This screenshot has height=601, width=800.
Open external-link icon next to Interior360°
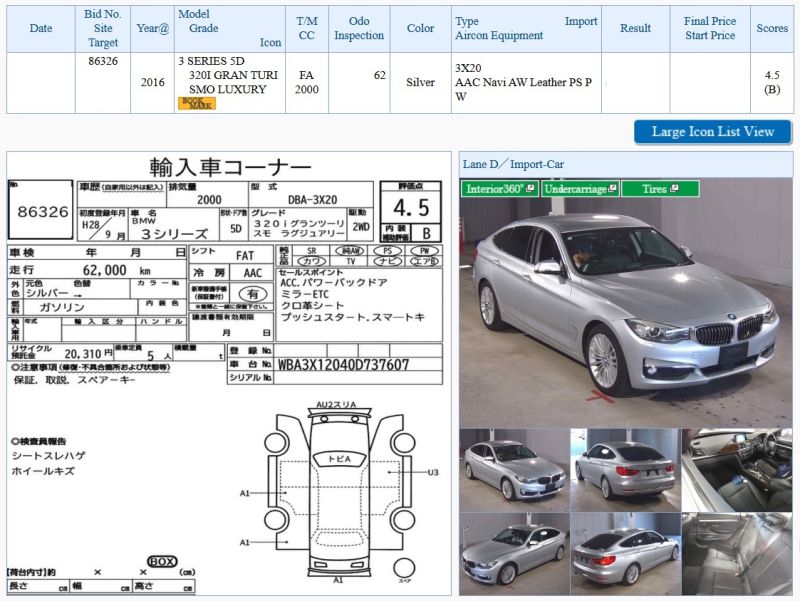point(530,188)
